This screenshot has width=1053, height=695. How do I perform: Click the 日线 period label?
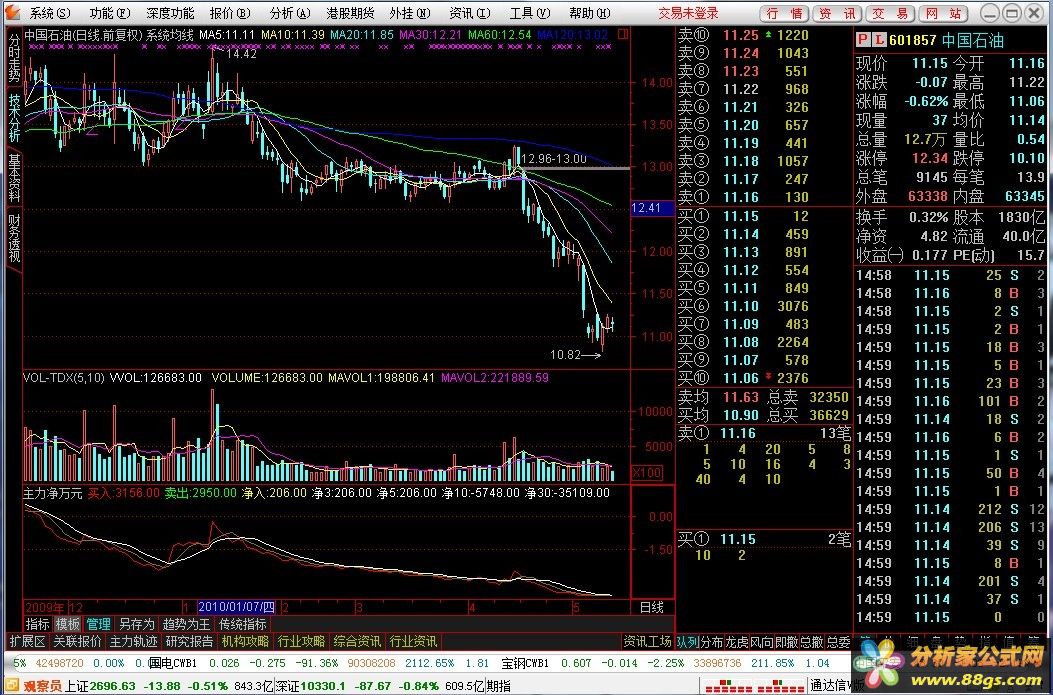pos(651,607)
